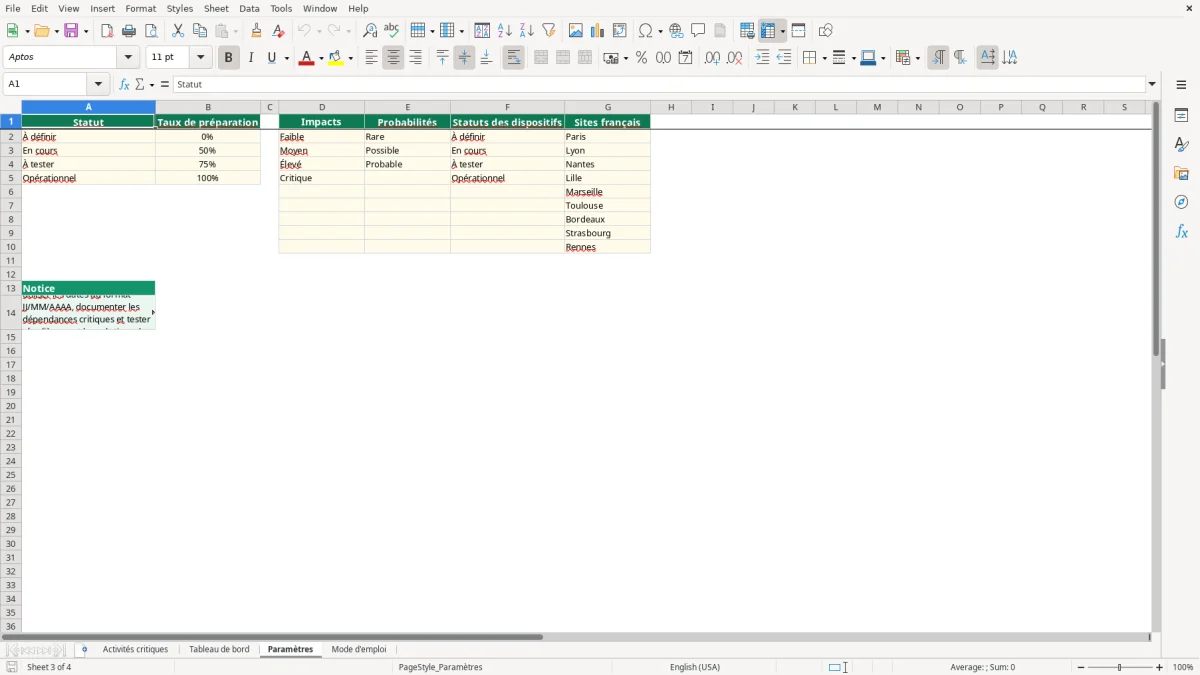Image resolution: width=1200 pixels, height=675 pixels.
Task: Switch to Activités critiques sheet tab
Action: click(135, 649)
